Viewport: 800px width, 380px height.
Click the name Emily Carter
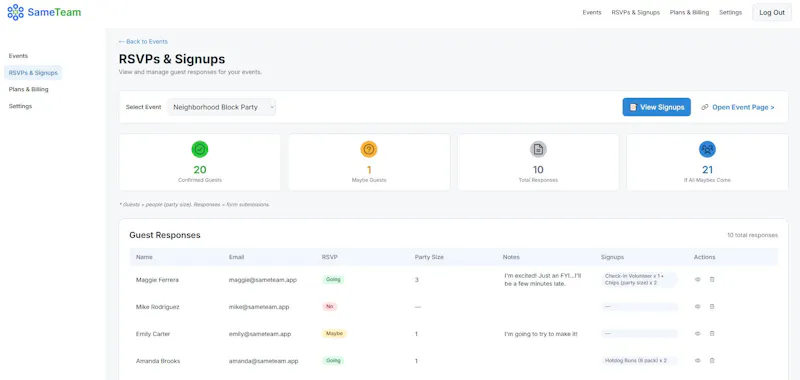point(153,334)
